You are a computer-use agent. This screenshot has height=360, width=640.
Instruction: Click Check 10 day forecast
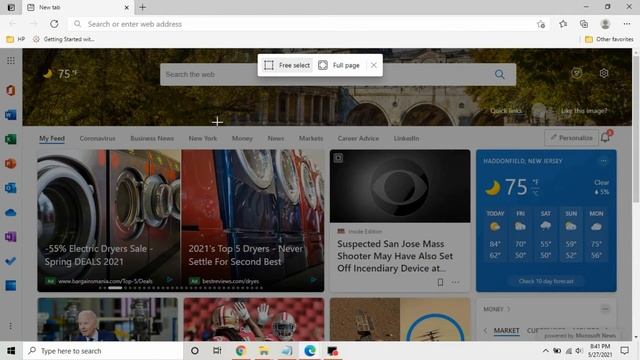tap(546, 281)
